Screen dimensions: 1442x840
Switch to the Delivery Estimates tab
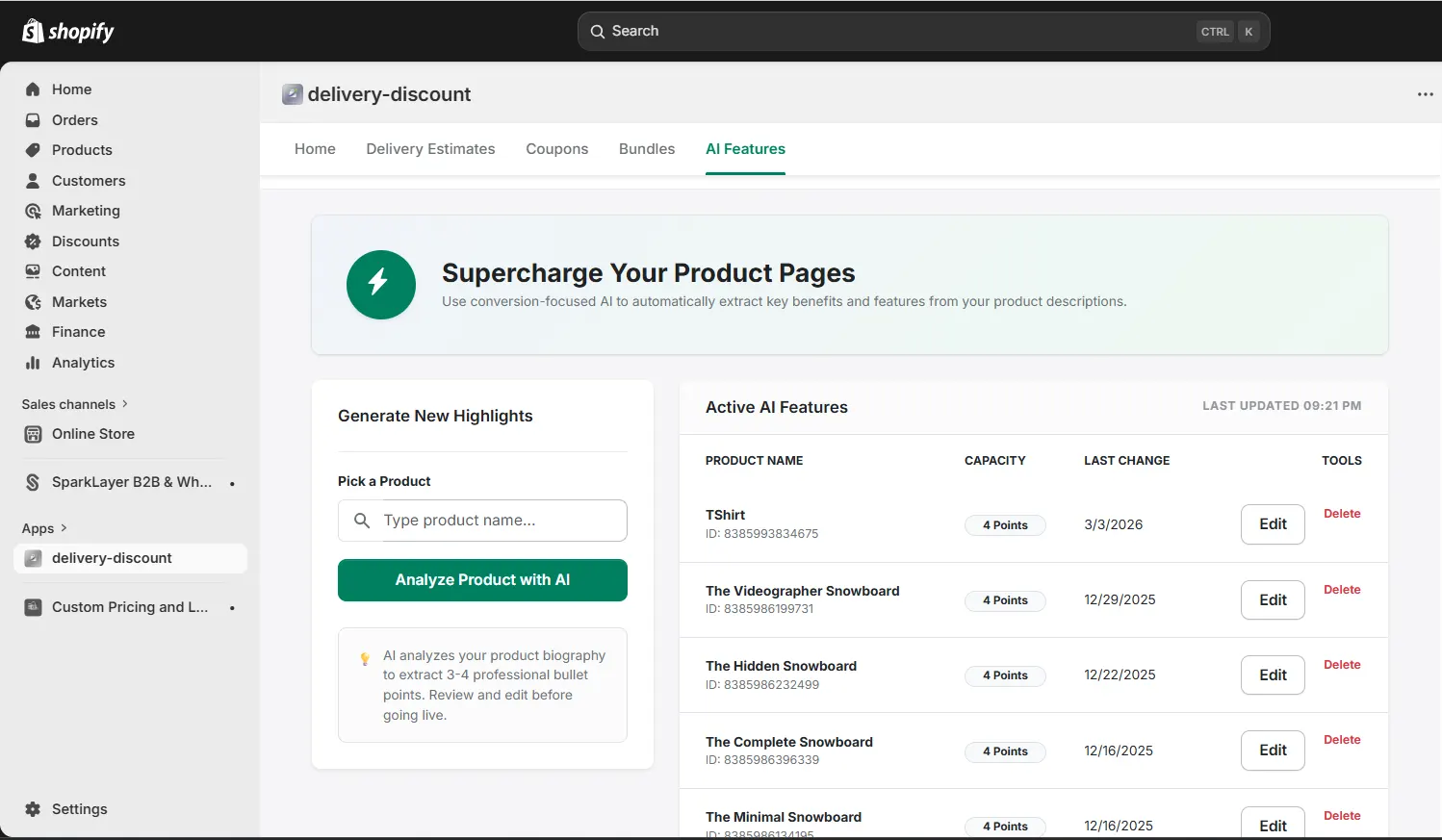pos(430,149)
